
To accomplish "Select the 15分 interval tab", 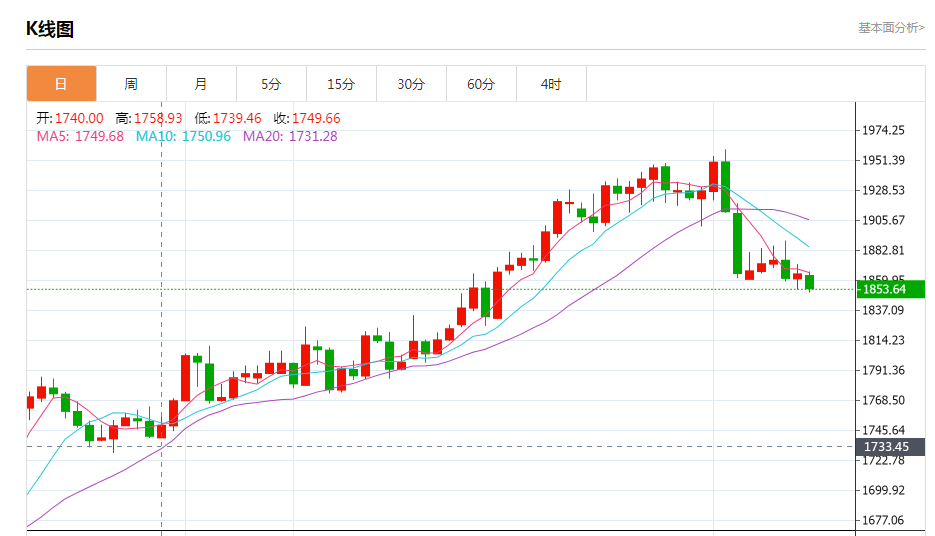I will pos(341,84).
